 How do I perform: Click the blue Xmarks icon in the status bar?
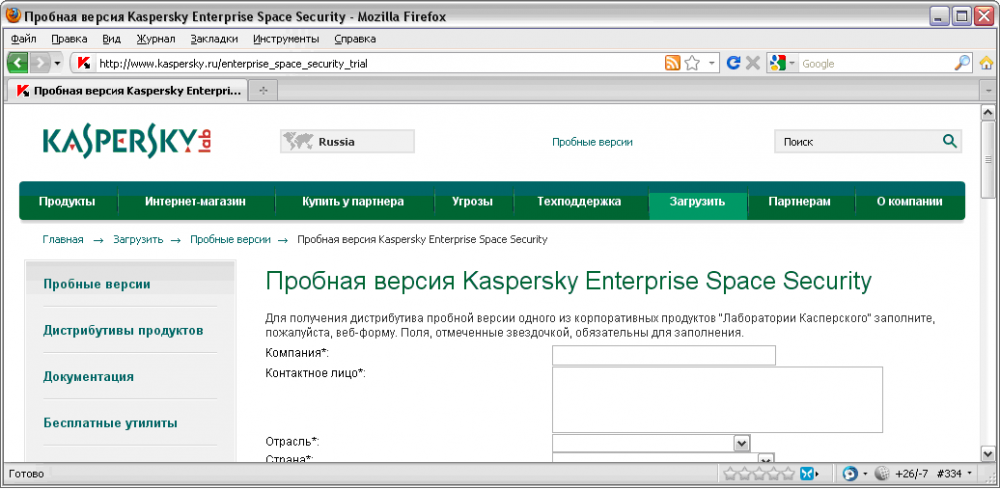(x=807, y=474)
